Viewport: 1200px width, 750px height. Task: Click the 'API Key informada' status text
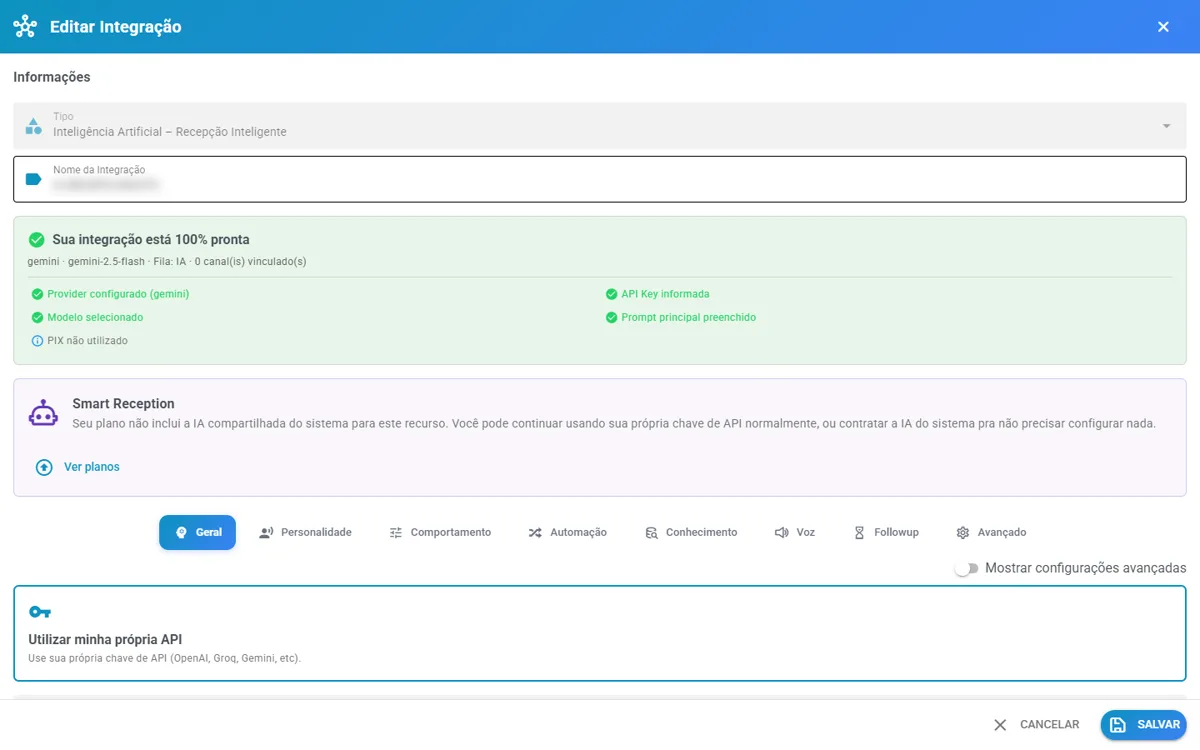pyautogui.click(x=665, y=294)
